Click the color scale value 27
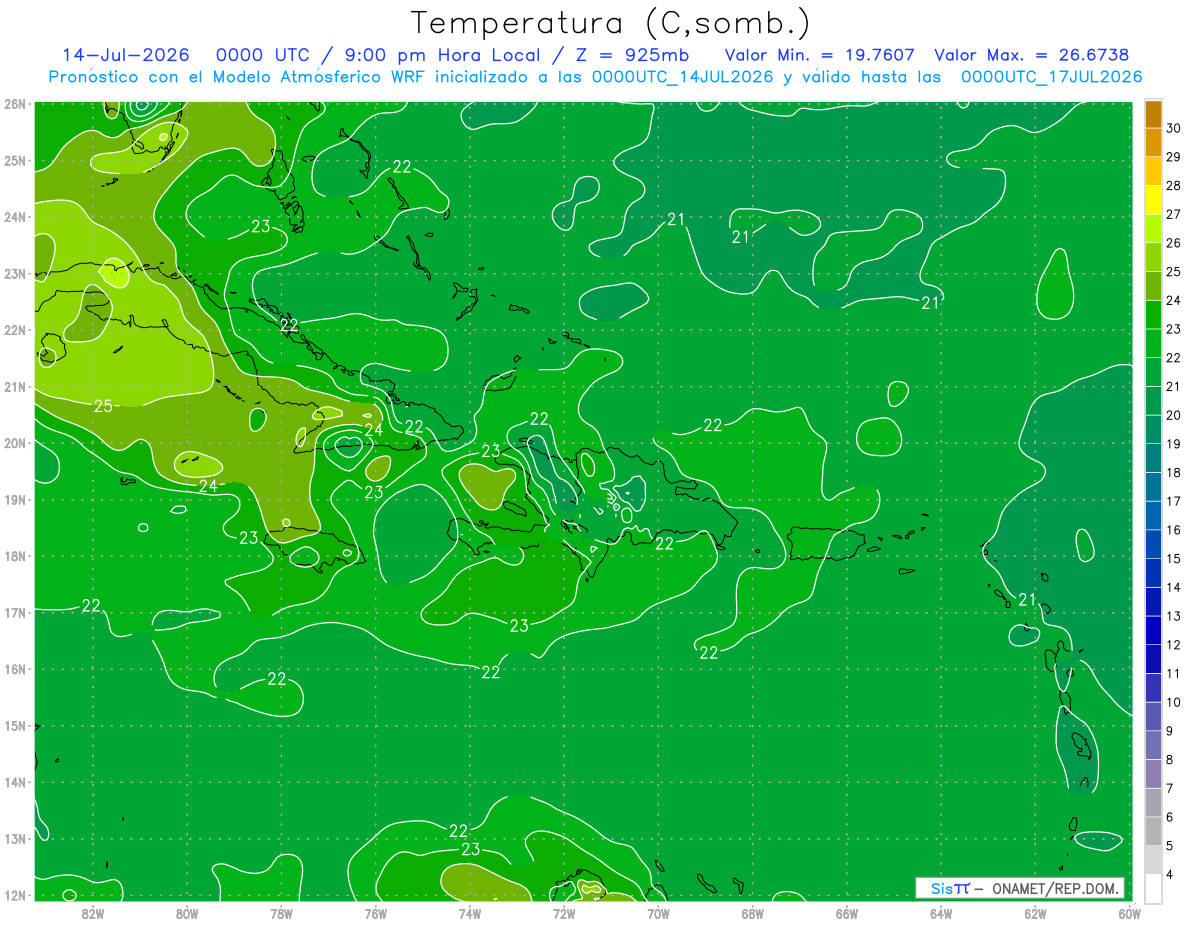 pos(1174,214)
